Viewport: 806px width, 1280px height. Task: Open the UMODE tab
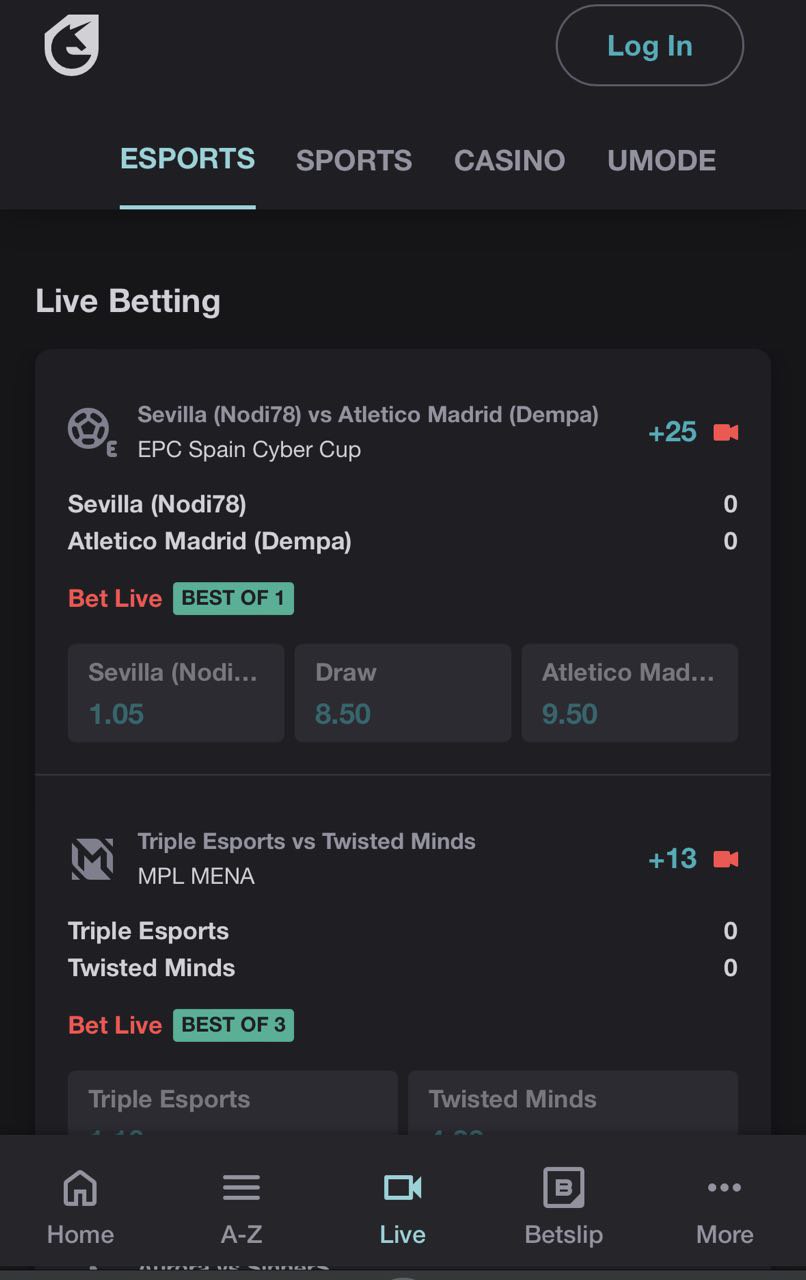click(661, 160)
